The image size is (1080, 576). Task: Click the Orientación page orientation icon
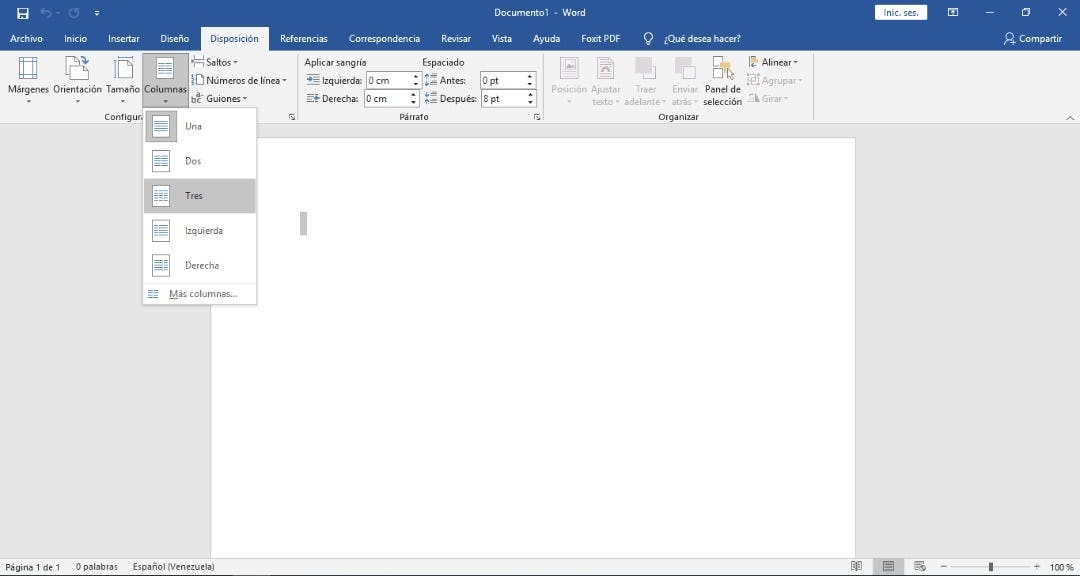[x=77, y=68]
